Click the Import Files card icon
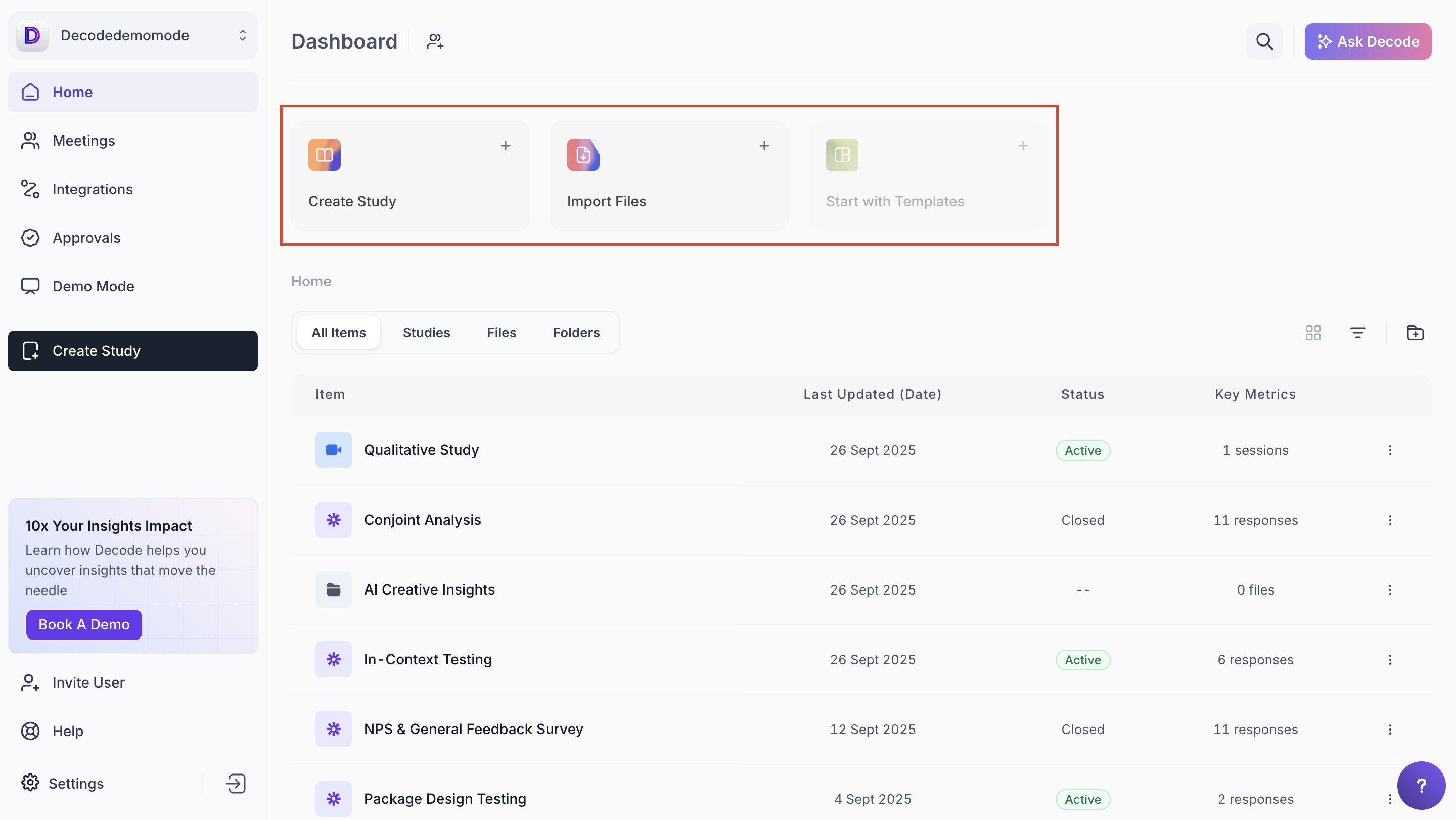1456x820 pixels. [583, 154]
